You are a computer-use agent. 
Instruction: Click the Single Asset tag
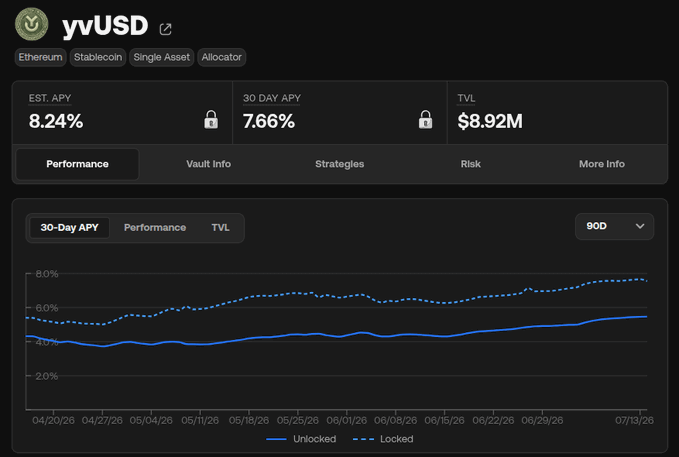(x=162, y=57)
